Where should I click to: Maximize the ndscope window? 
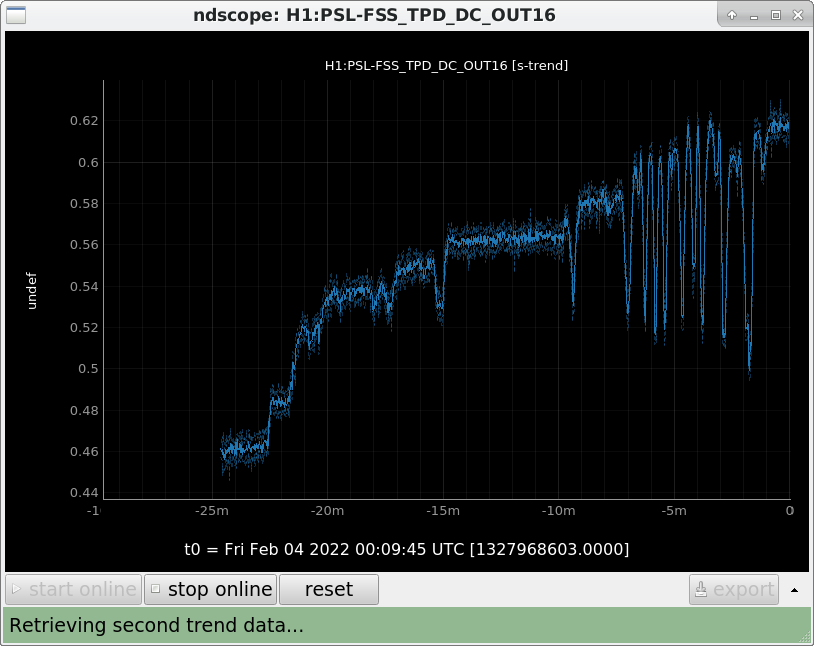tap(776, 15)
